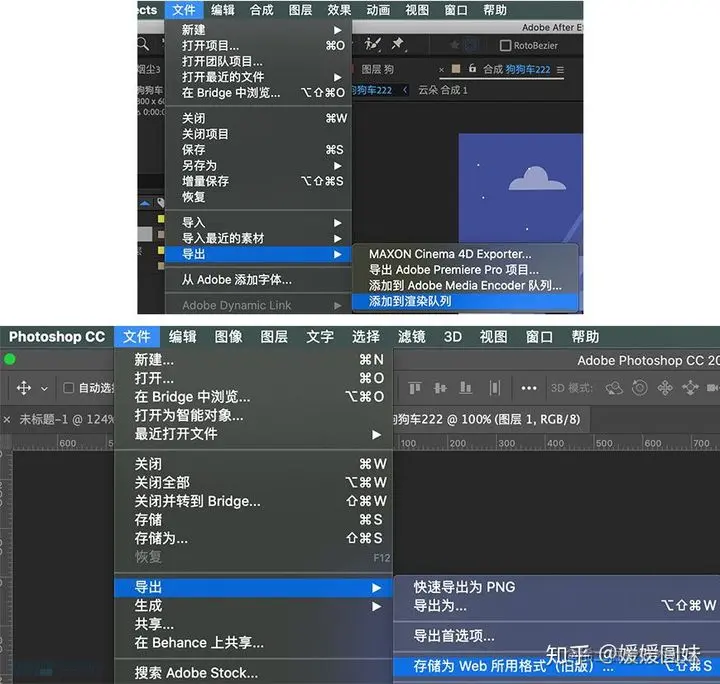Image resolution: width=720 pixels, height=684 pixels.
Task: Click the search magnifier in After Effects
Action: tap(143, 44)
